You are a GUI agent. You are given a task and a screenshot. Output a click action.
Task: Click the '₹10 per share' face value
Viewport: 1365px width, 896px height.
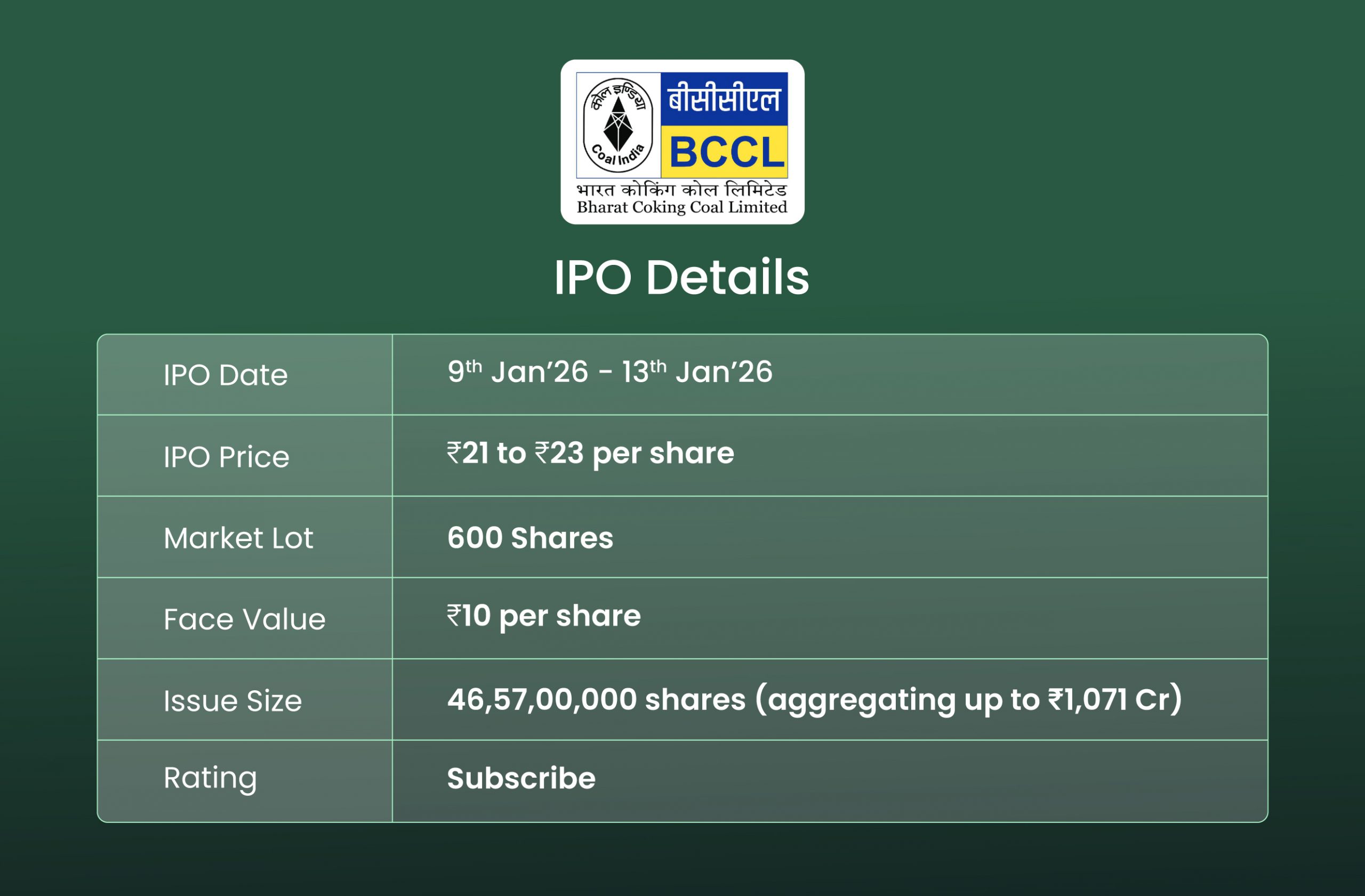click(544, 616)
